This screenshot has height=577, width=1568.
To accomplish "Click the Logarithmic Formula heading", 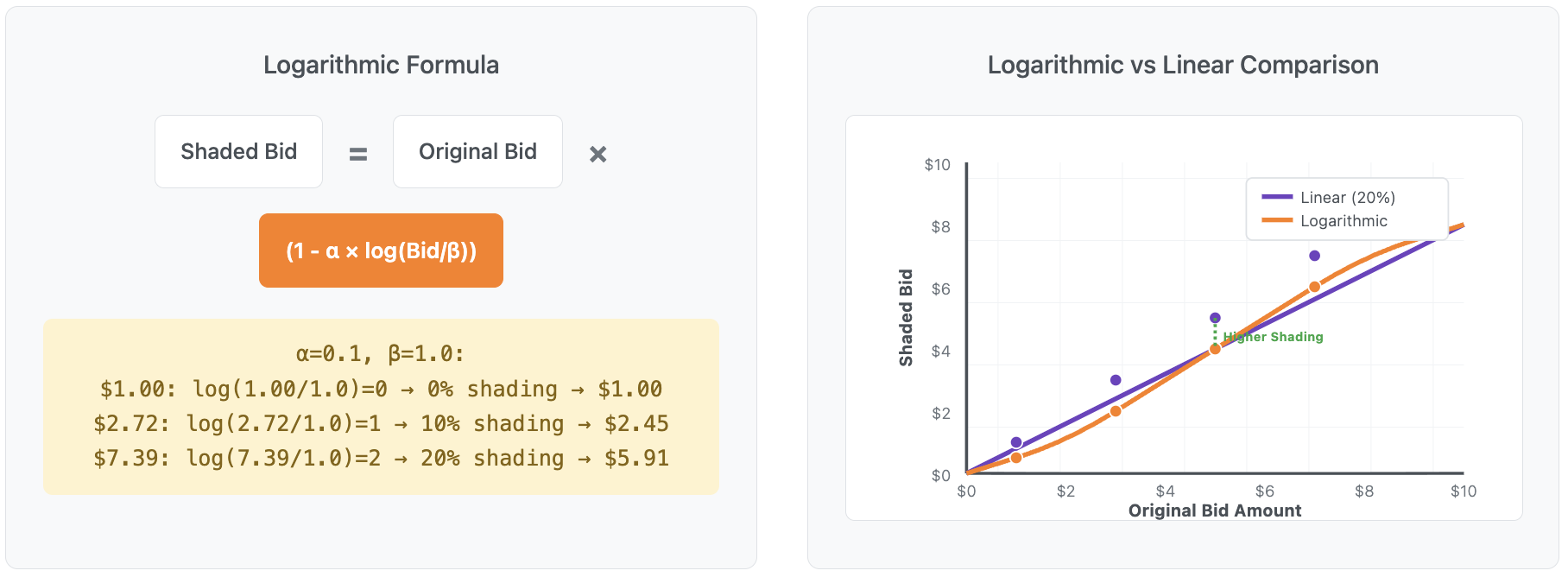I will (381, 65).
